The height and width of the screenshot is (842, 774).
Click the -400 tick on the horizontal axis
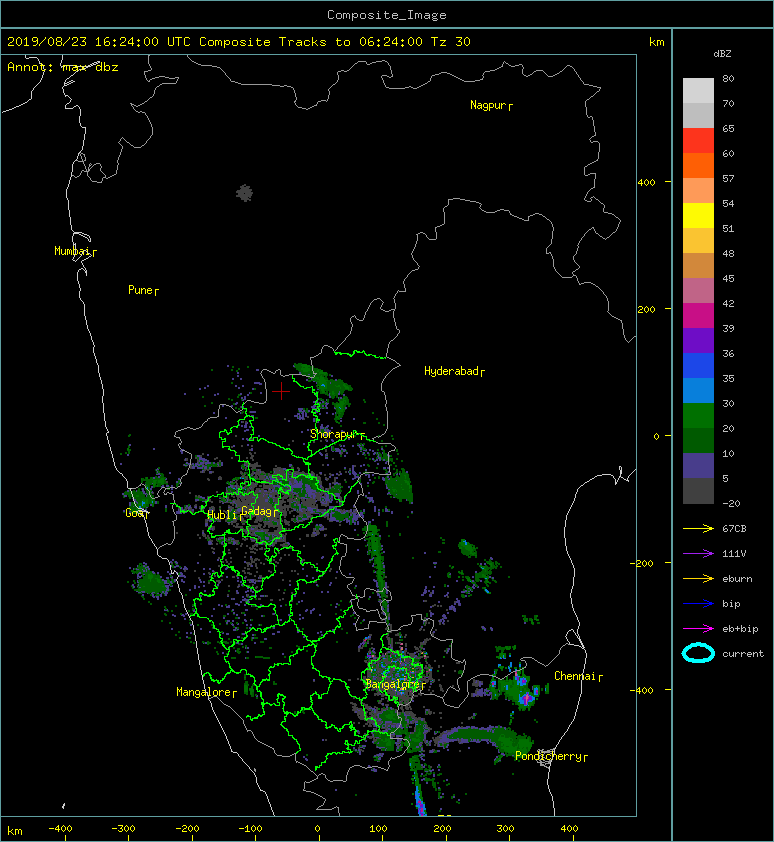(x=60, y=829)
